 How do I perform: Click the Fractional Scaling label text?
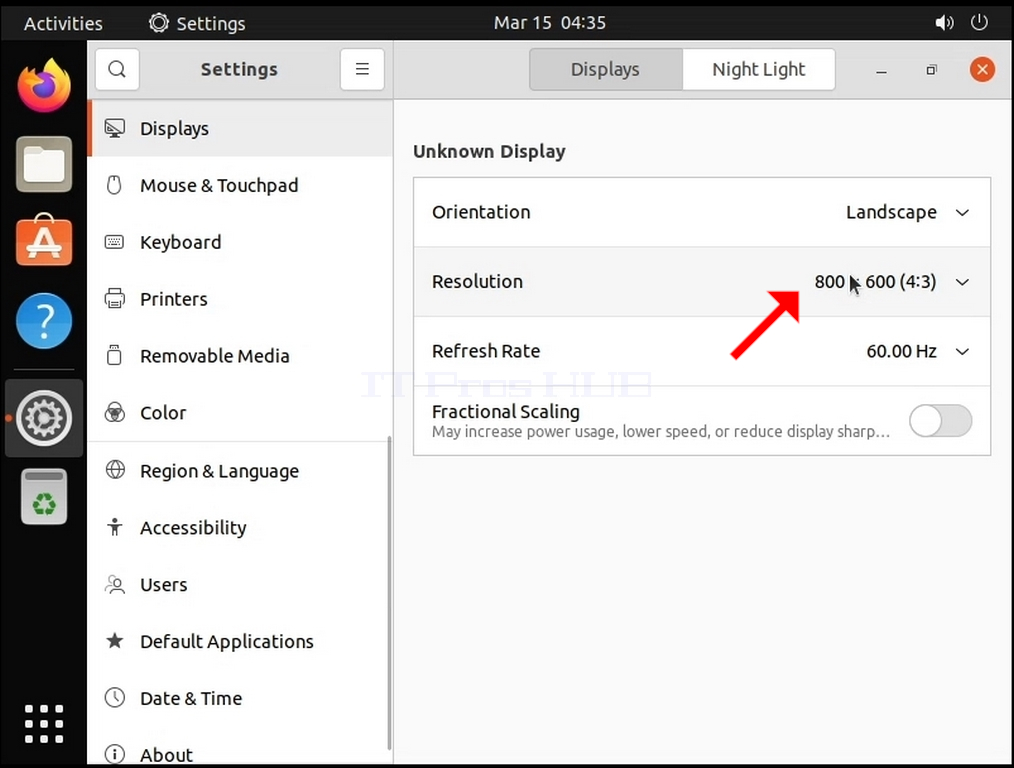506,412
